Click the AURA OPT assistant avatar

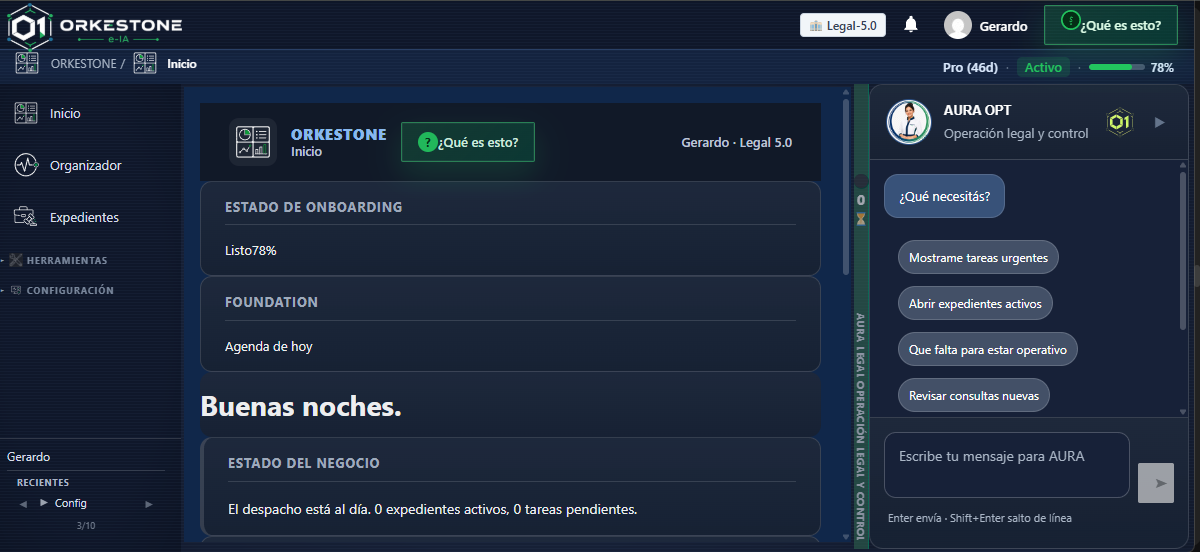coord(907,122)
